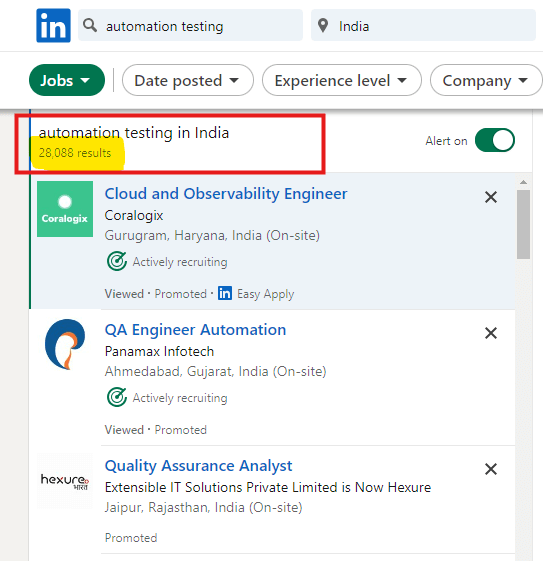Expand the Company filter
The height and width of the screenshot is (561, 543).
(486, 80)
